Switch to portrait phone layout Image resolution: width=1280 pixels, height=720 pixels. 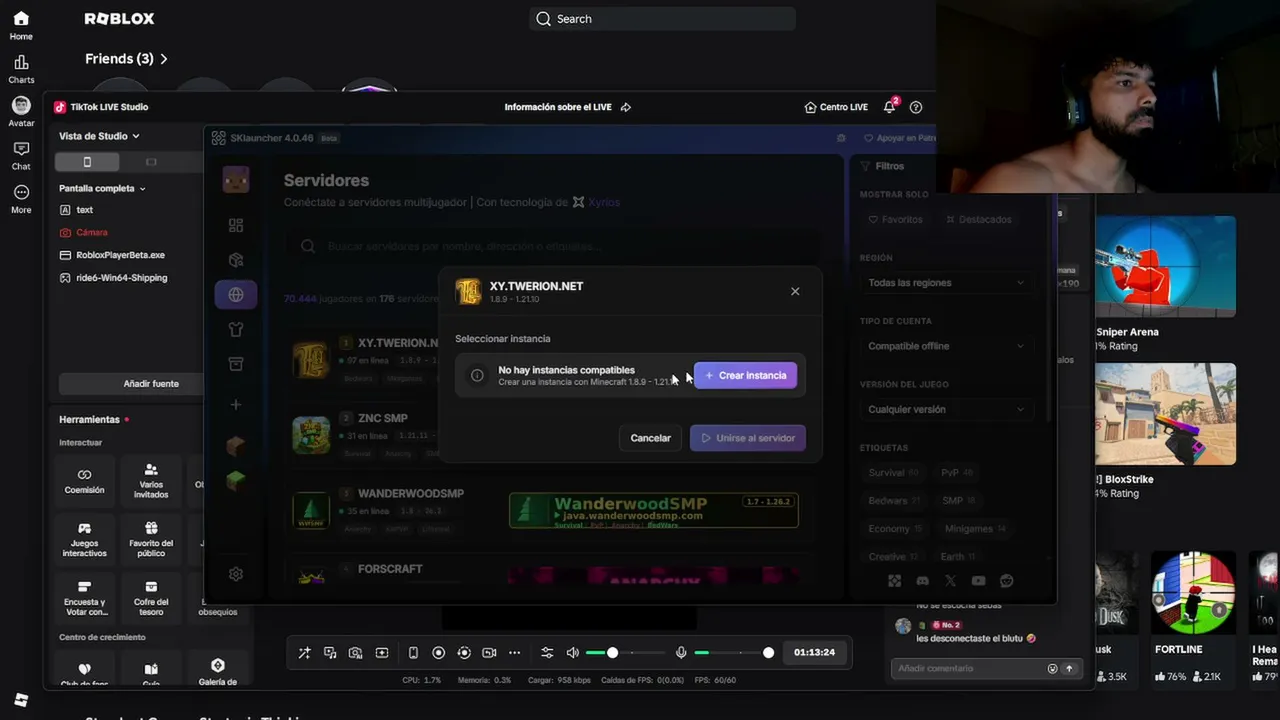coord(87,162)
